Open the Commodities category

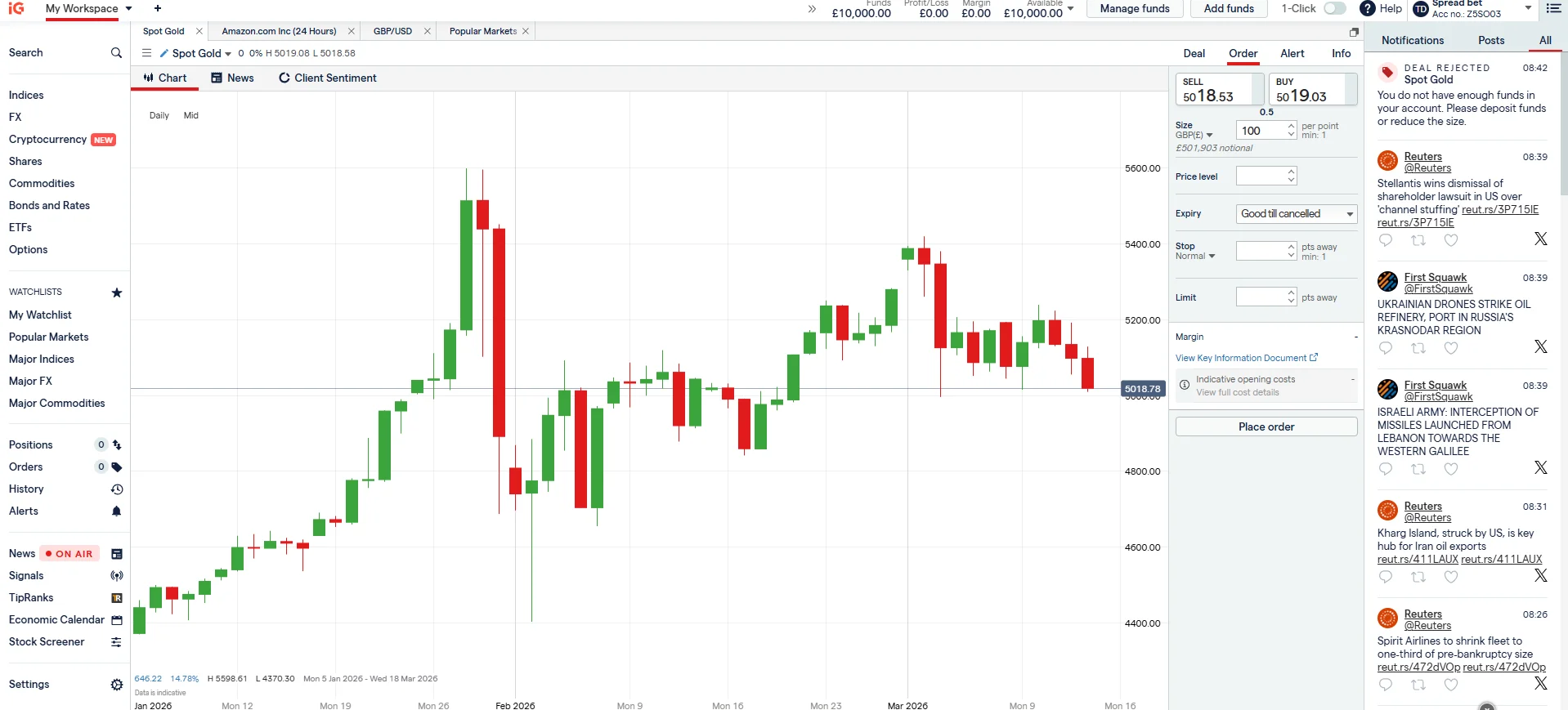[x=42, y=184]
